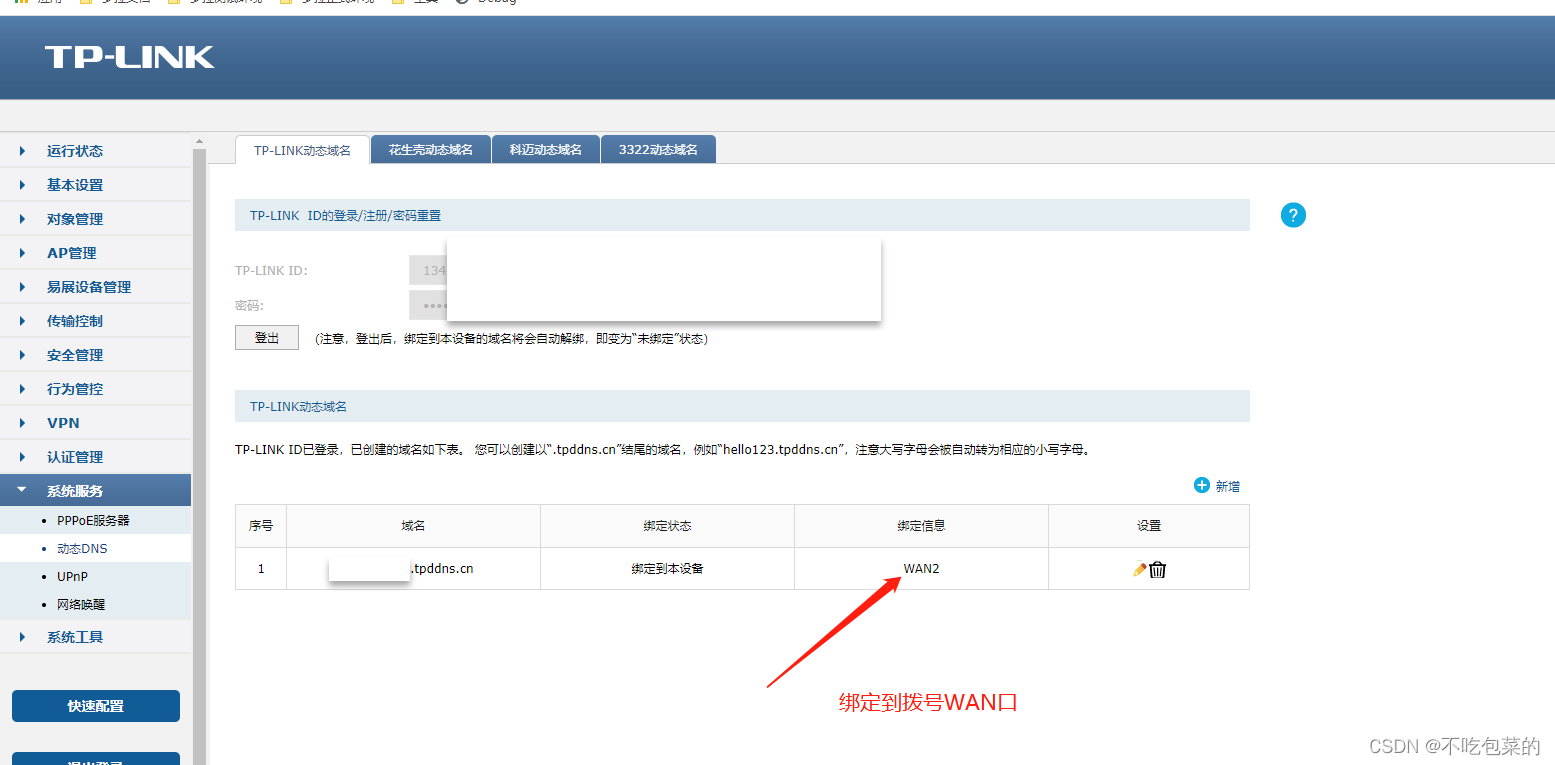Click the sidebar scrollbar up arrow
The height and width of the screenshot is (765, 1555).
click(x=199, y=142)
